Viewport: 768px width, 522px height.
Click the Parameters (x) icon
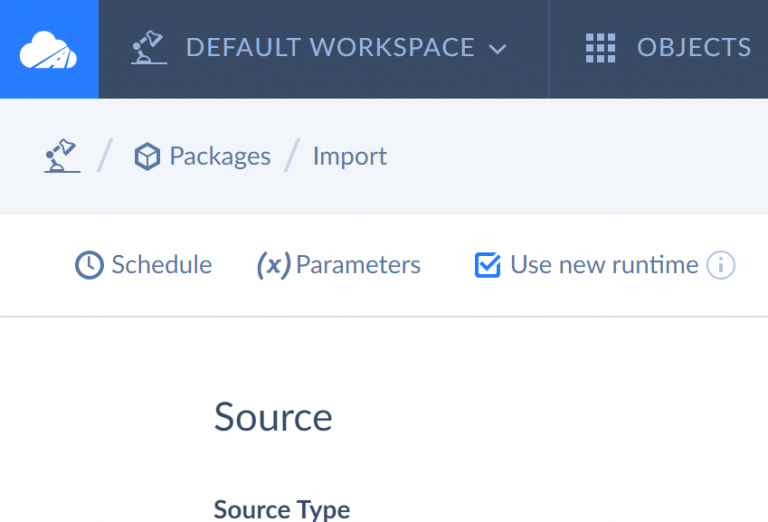tap(273, 265)
